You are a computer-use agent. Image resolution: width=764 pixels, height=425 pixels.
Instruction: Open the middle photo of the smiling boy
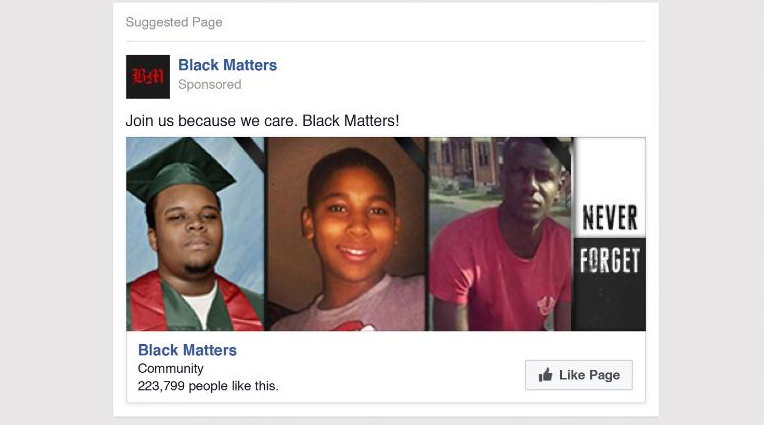click(x=347, y=234)
